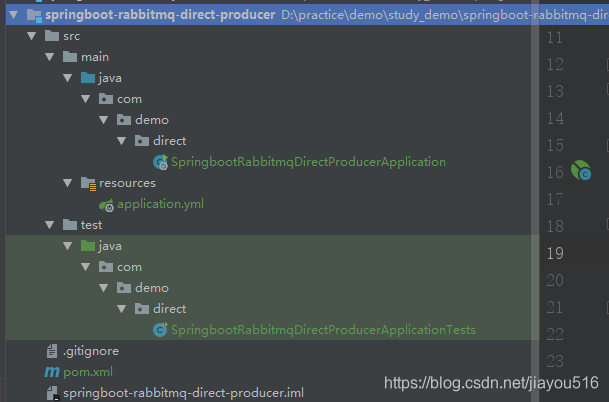Image resolution: width=609 pixels, height=402 pixels.
Task: Collapse the resources folder arrow
Action: click(68, 183)
